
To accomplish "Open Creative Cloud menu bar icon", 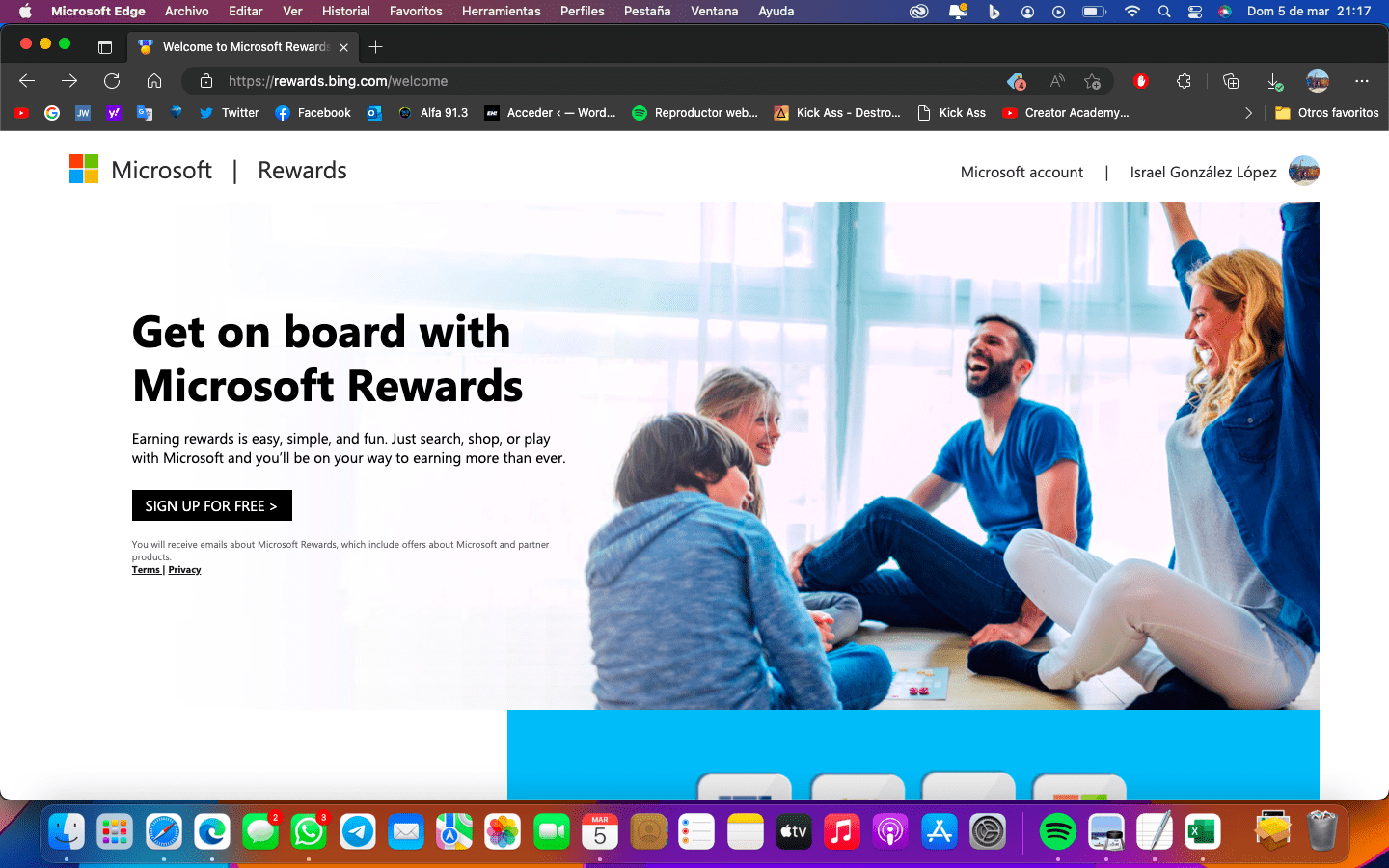I will pos(918,11).
